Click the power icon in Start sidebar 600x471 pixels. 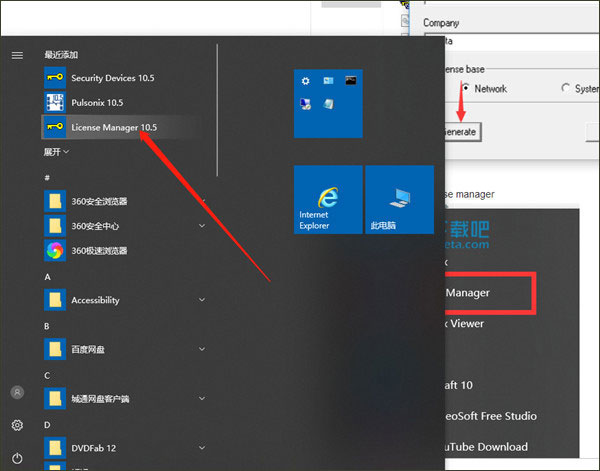(17, 456)
